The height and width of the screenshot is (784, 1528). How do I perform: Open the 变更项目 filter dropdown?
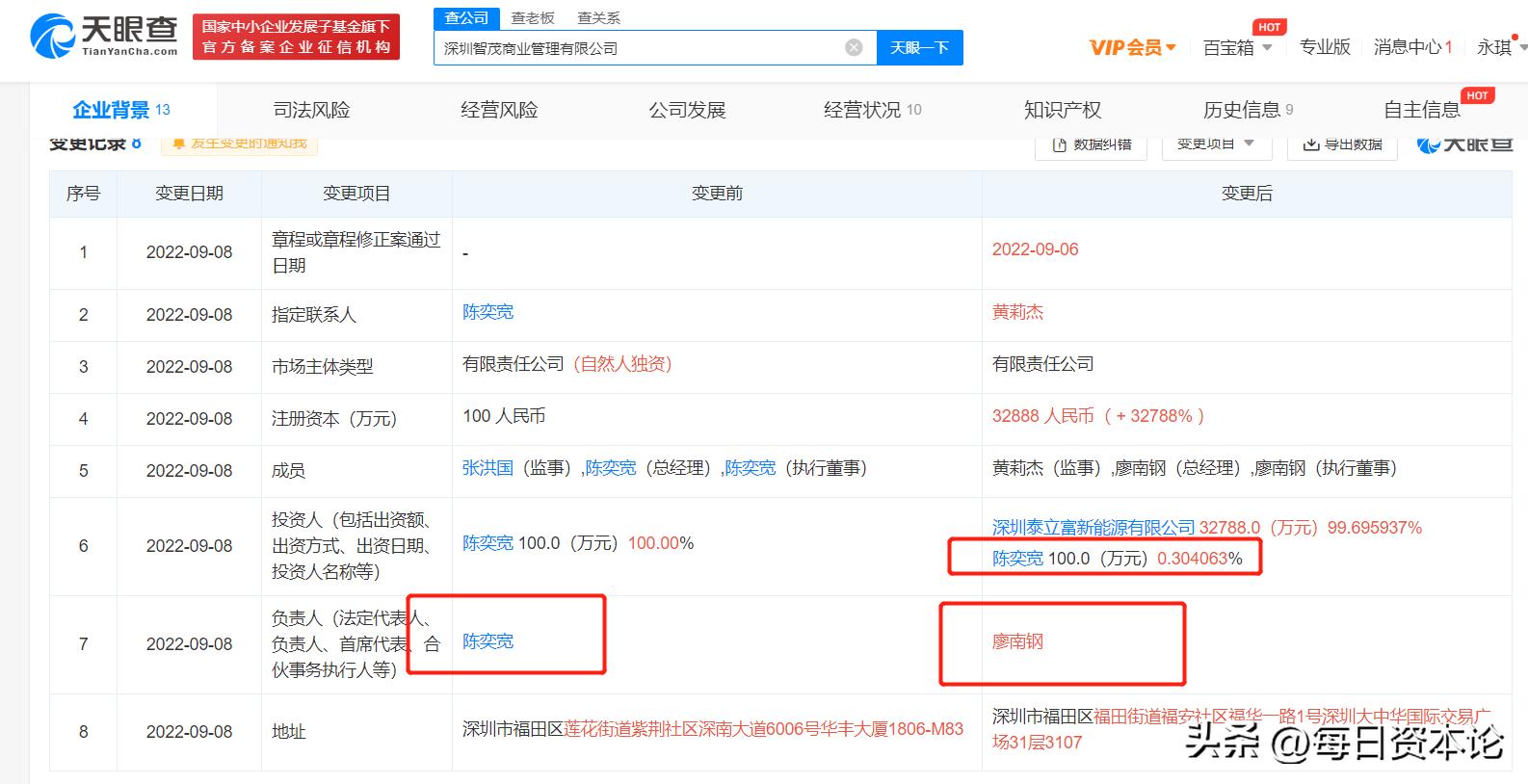click(1217, 144)
